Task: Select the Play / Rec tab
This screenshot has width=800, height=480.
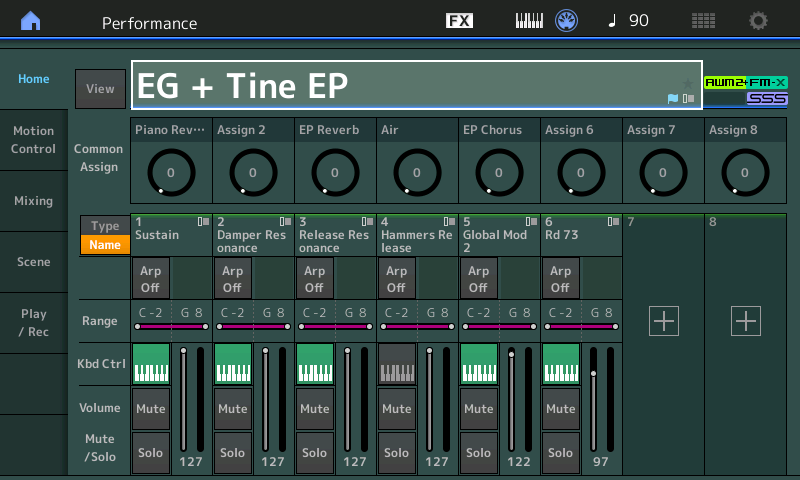Action: tap(34, 323)
